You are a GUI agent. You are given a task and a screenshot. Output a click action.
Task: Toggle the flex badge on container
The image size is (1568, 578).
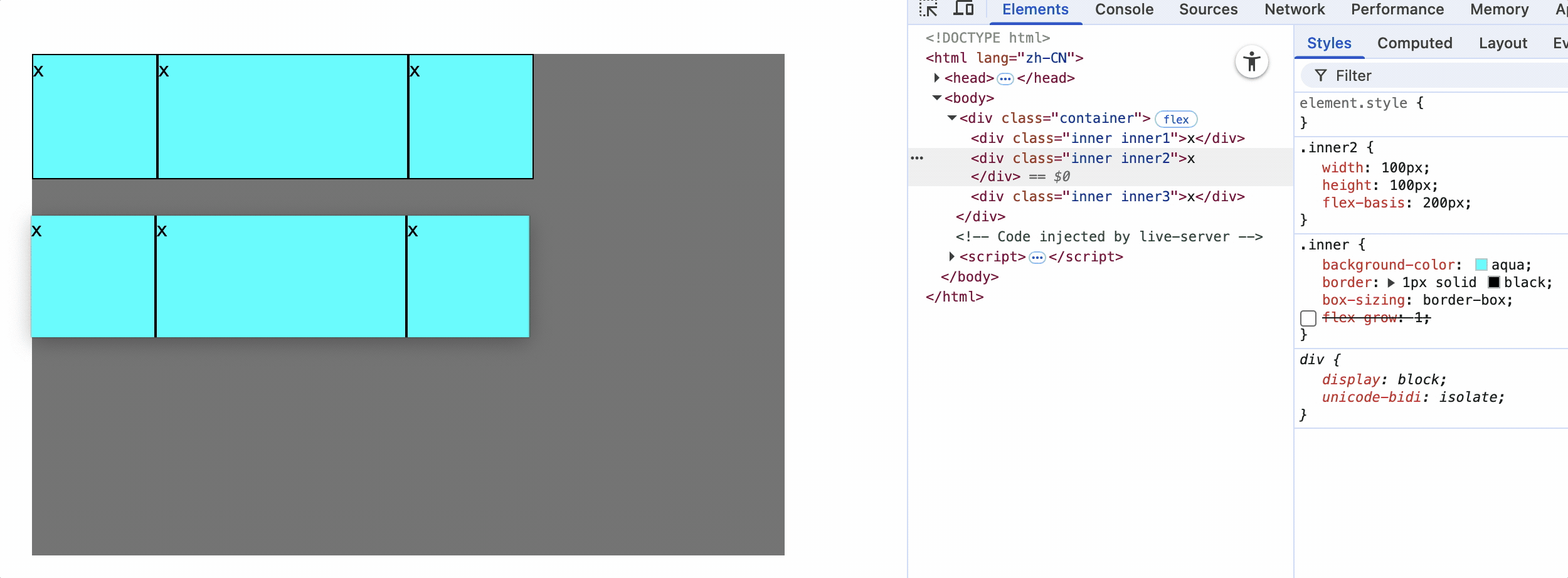pos(1176,119)
